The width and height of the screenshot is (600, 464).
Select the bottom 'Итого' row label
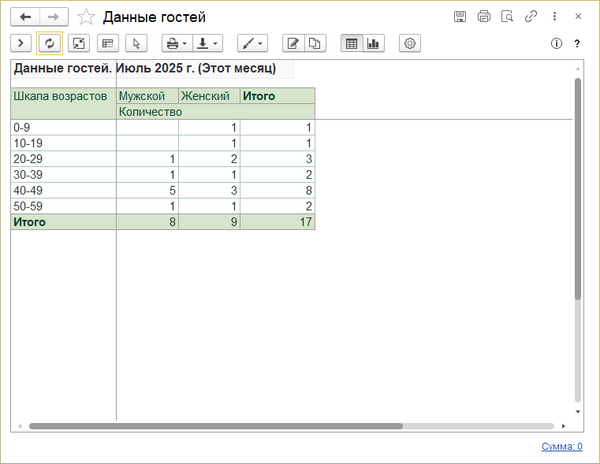64,222
